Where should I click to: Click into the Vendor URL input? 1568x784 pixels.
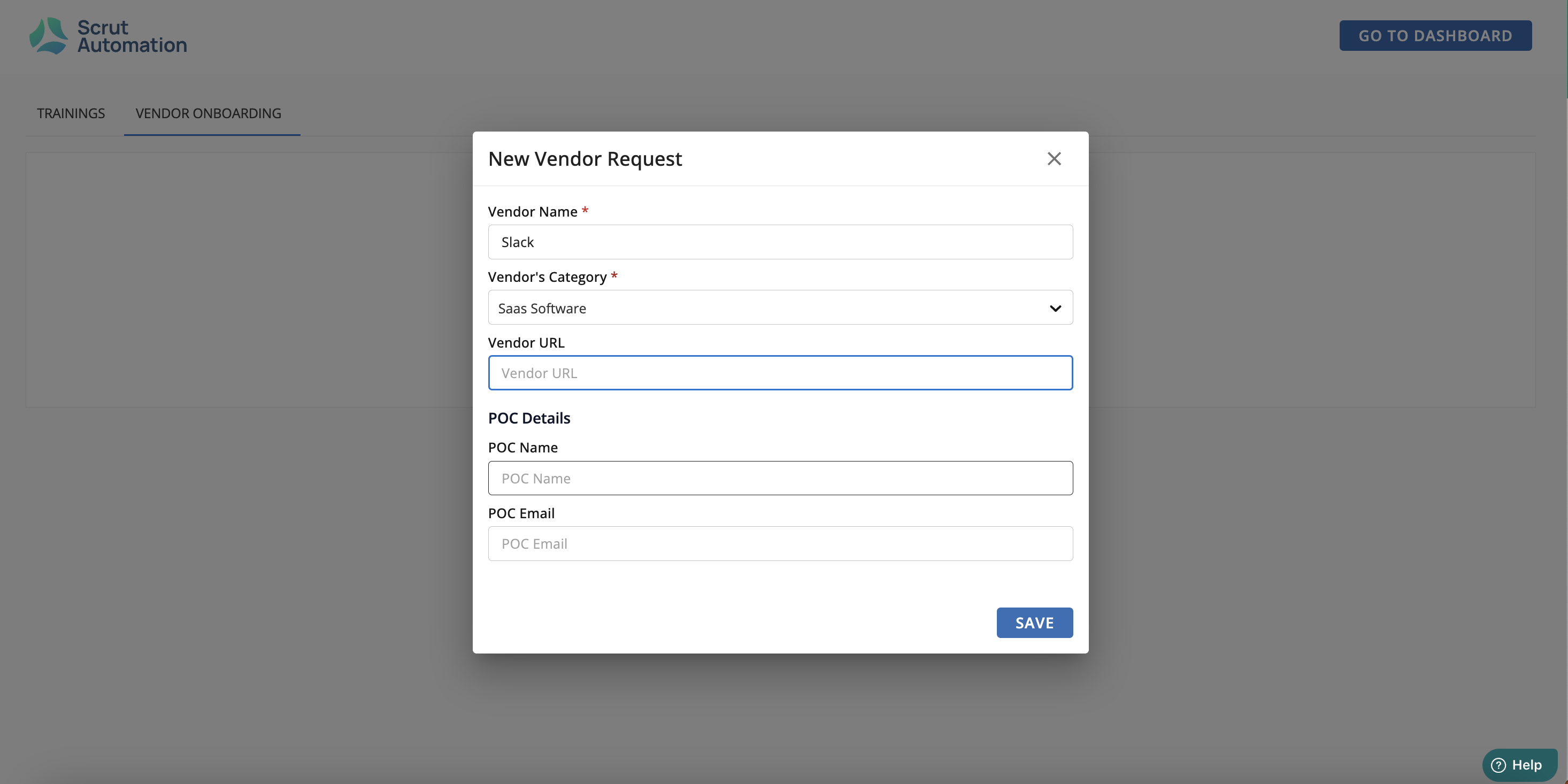tap(780, 373)
